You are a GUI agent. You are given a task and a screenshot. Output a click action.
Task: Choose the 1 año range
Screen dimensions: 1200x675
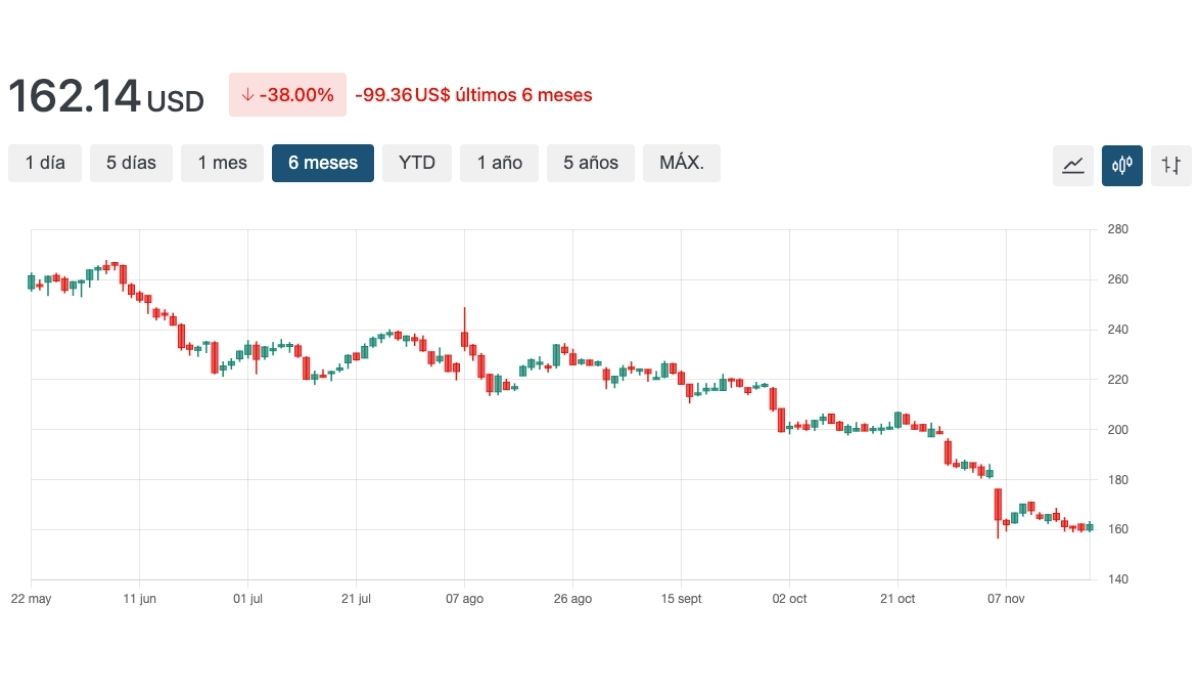point(499,163)
